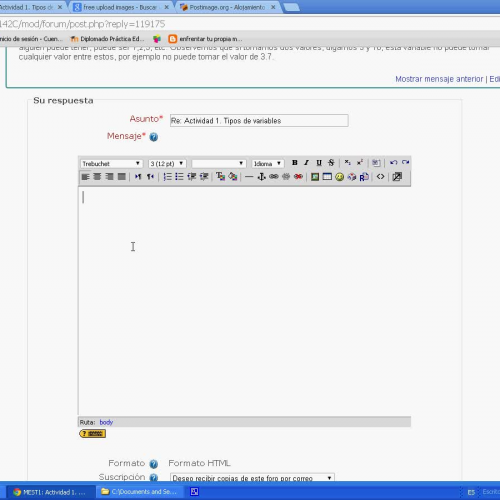This screenshot has height=500, width=500.
Task: Open Idioma language dropdown
Action: tap(268, 164)
